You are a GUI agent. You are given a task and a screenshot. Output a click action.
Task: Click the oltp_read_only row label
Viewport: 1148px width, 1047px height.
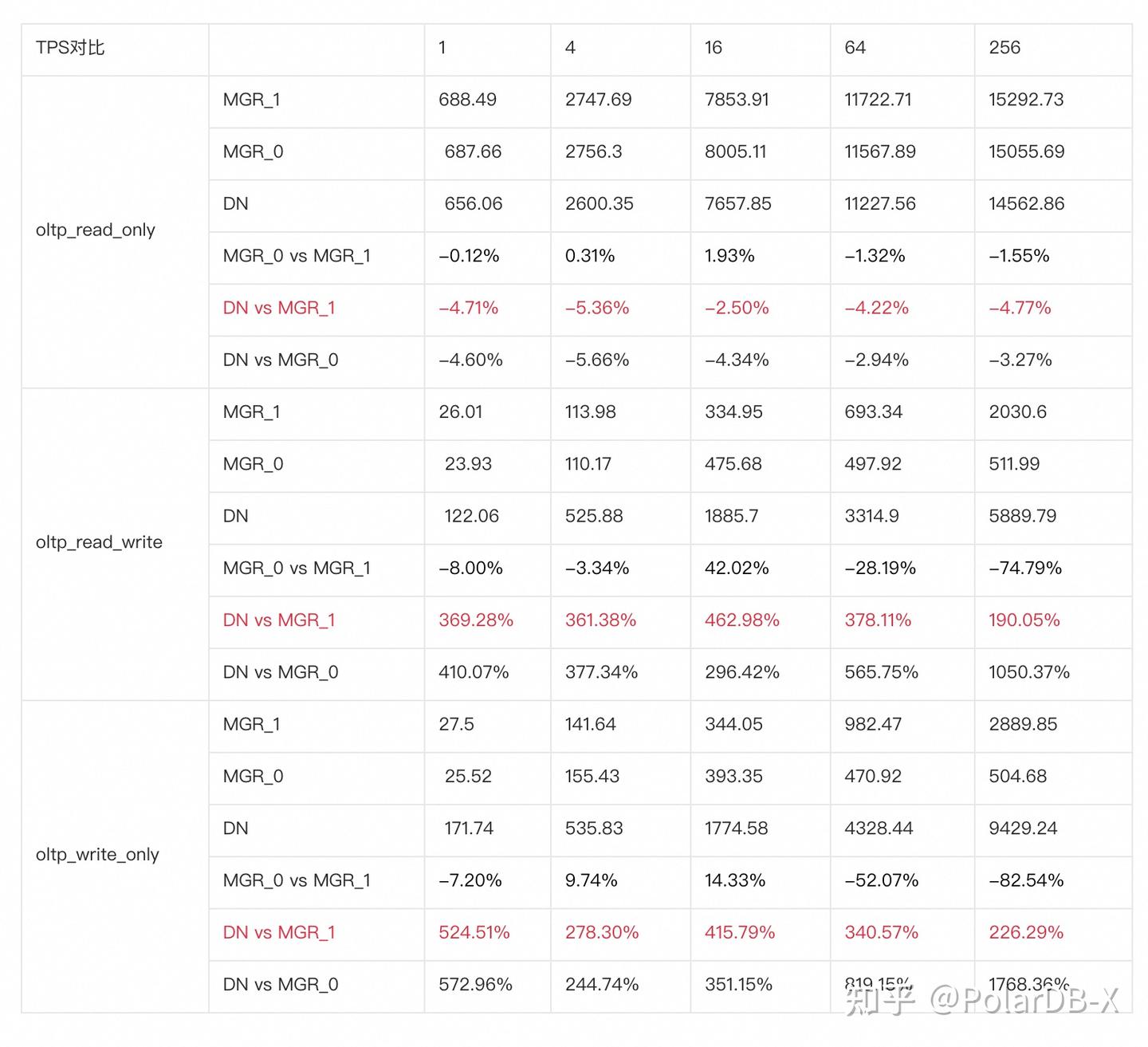click(95, 230)
